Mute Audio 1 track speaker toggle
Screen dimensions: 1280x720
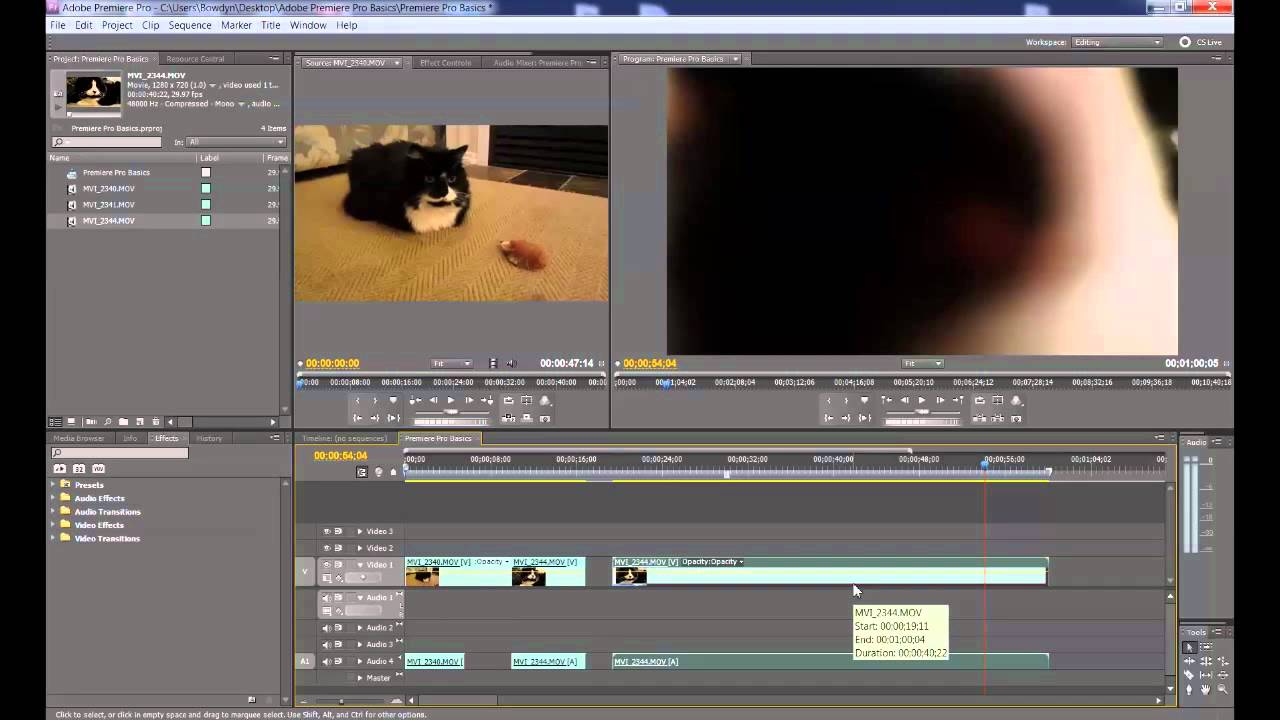click(x=326, y=598)
